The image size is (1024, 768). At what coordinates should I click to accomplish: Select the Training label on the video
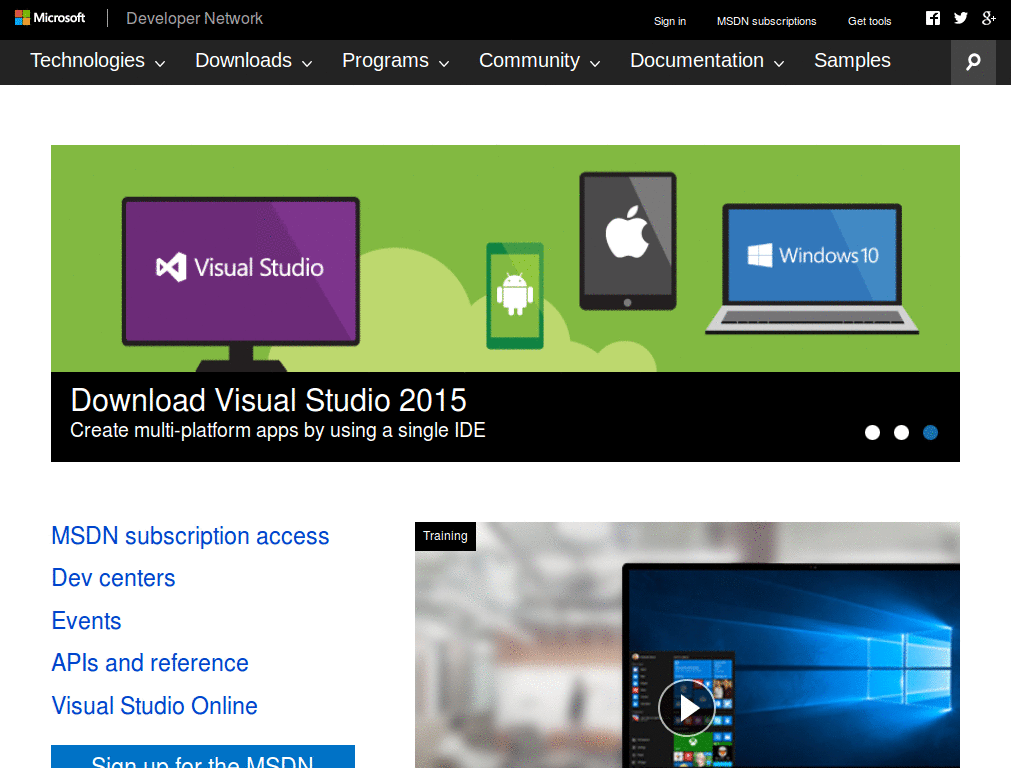coord(444,536)
